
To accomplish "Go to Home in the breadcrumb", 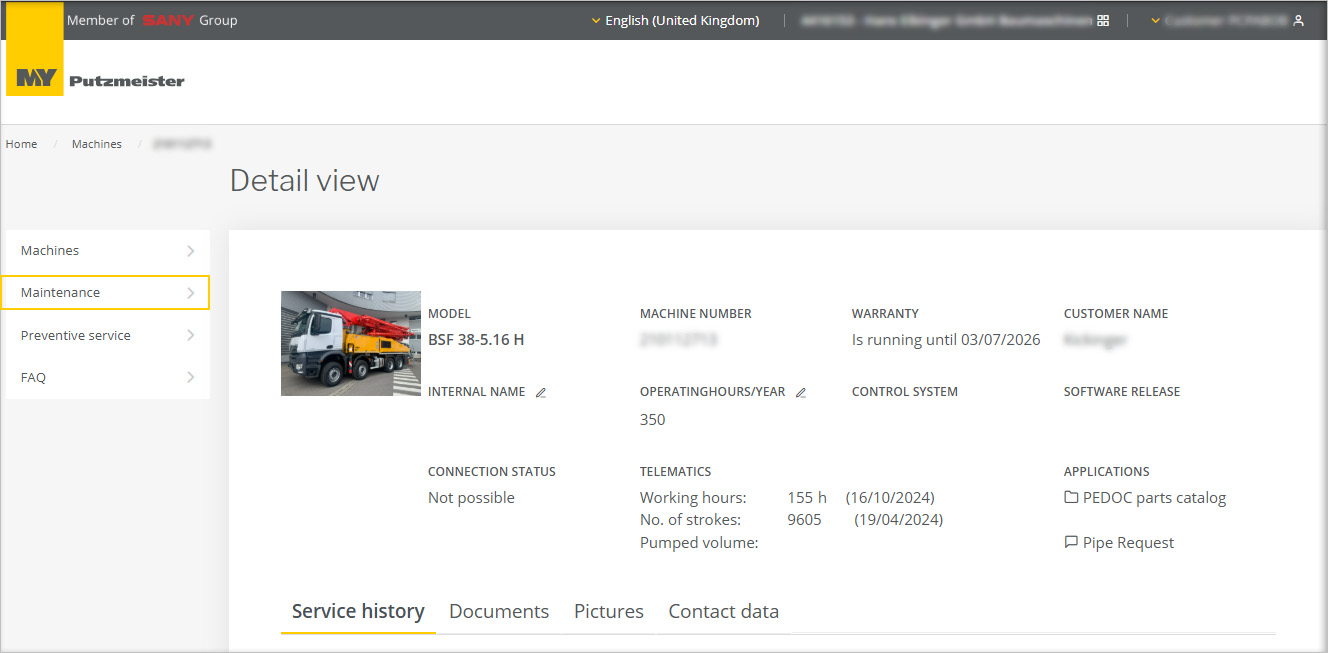I will (21, 144).
